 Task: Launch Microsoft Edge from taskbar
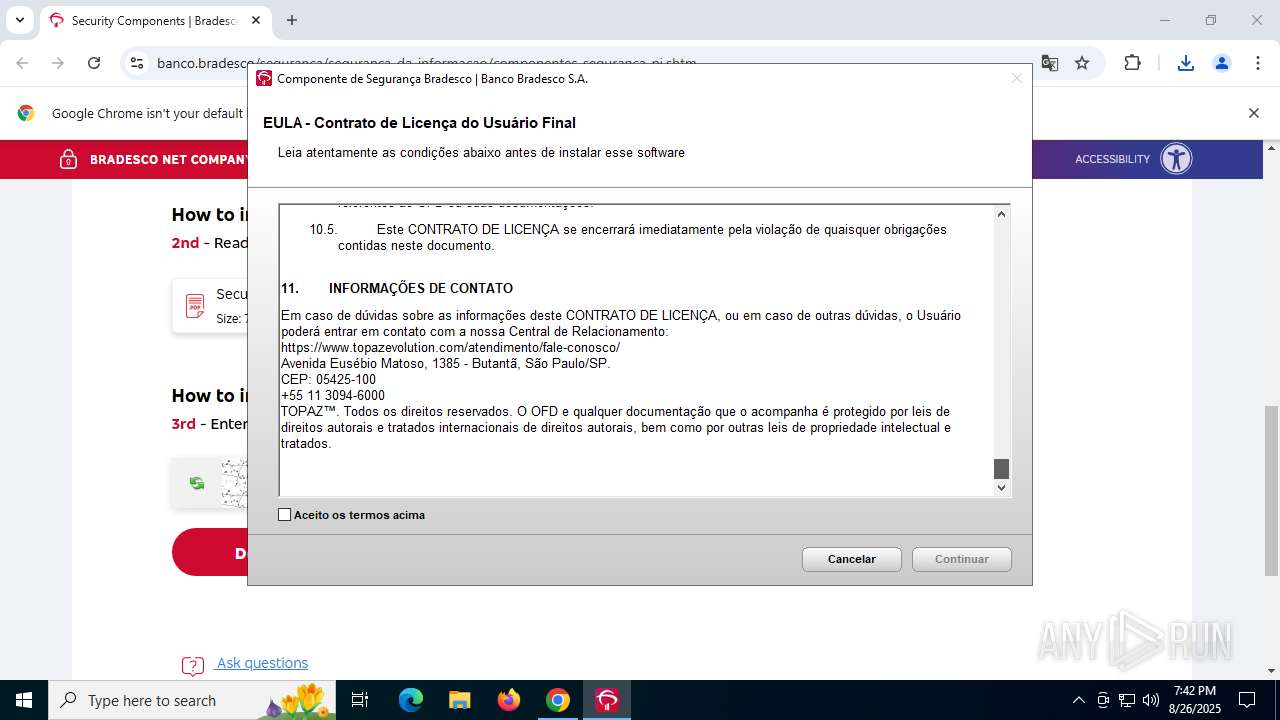[411, 700]
